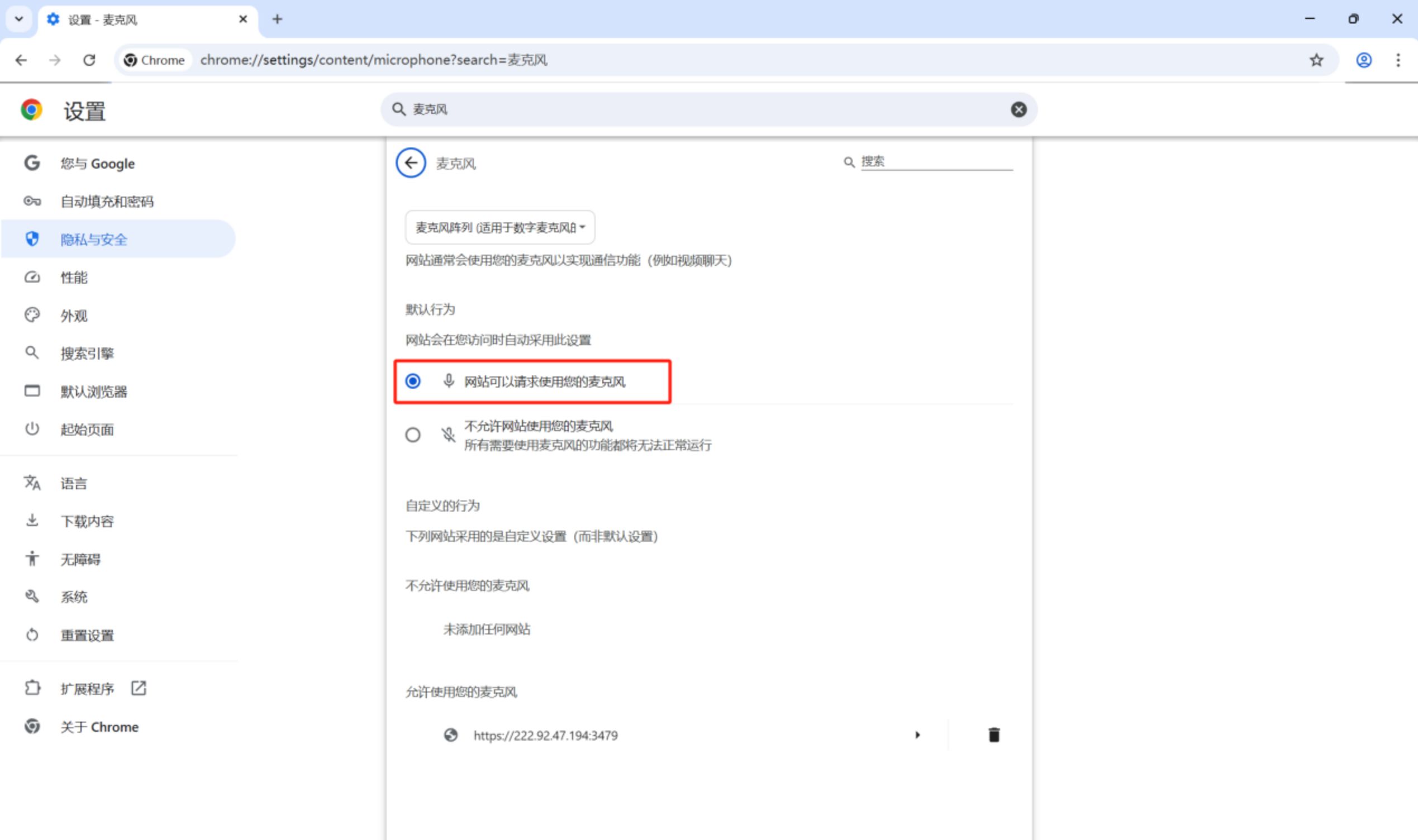Click the back arrow beside 麦克风 heading
1418x840 pixels.
[411, 163]
